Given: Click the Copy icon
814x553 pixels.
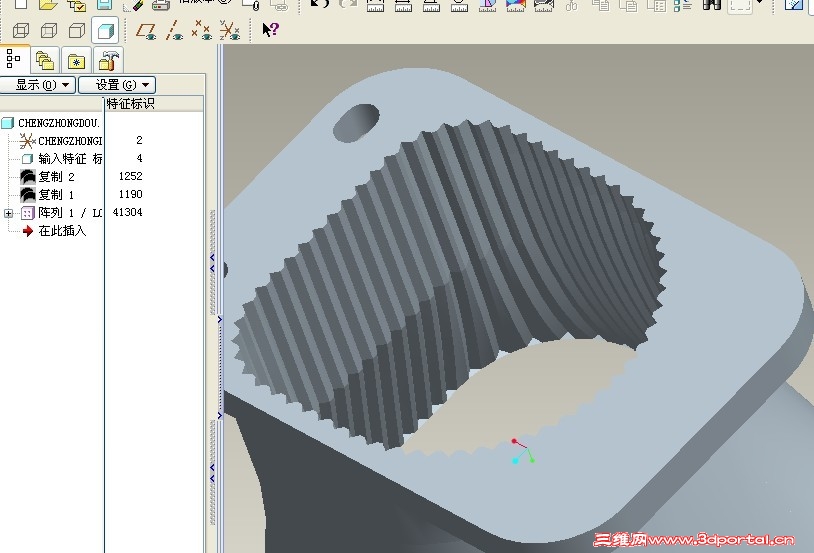Looking at the screenshot, I should (601, 5).
